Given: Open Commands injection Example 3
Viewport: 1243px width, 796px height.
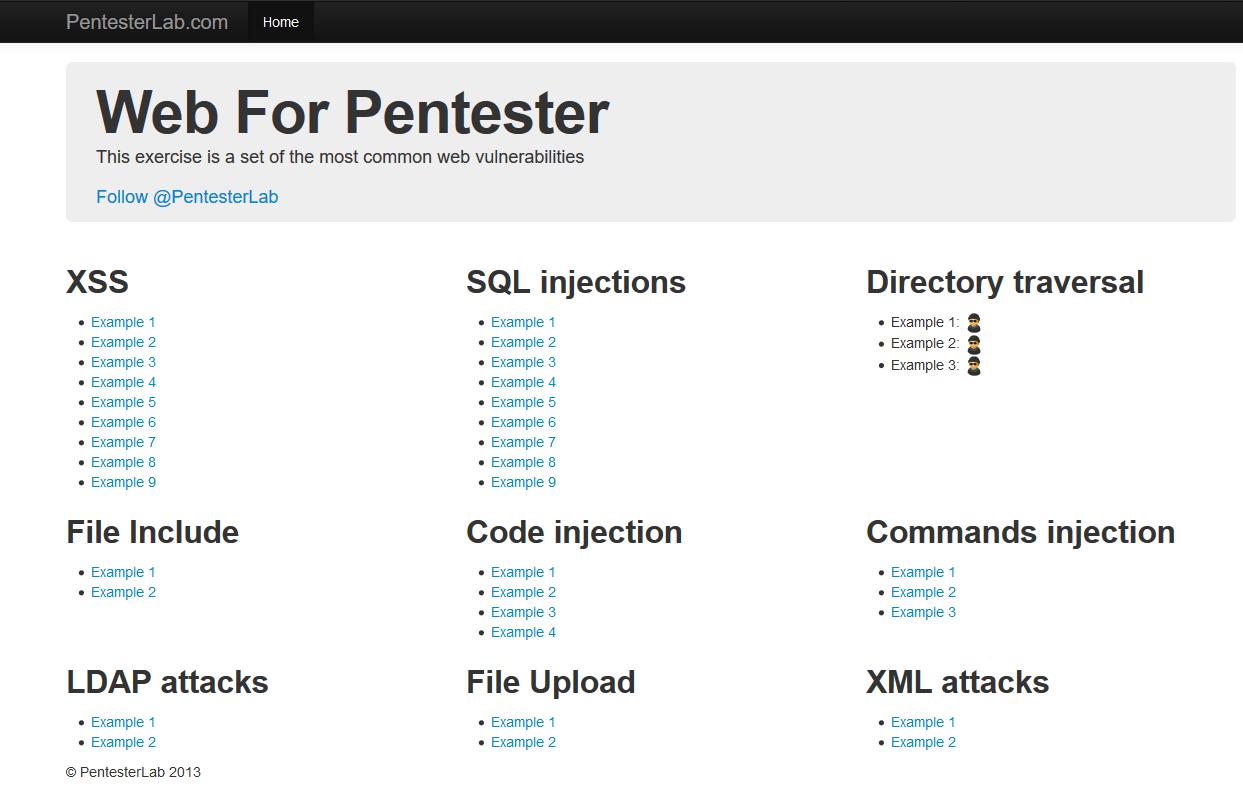Looking at the screenshot, I should 923,612.
